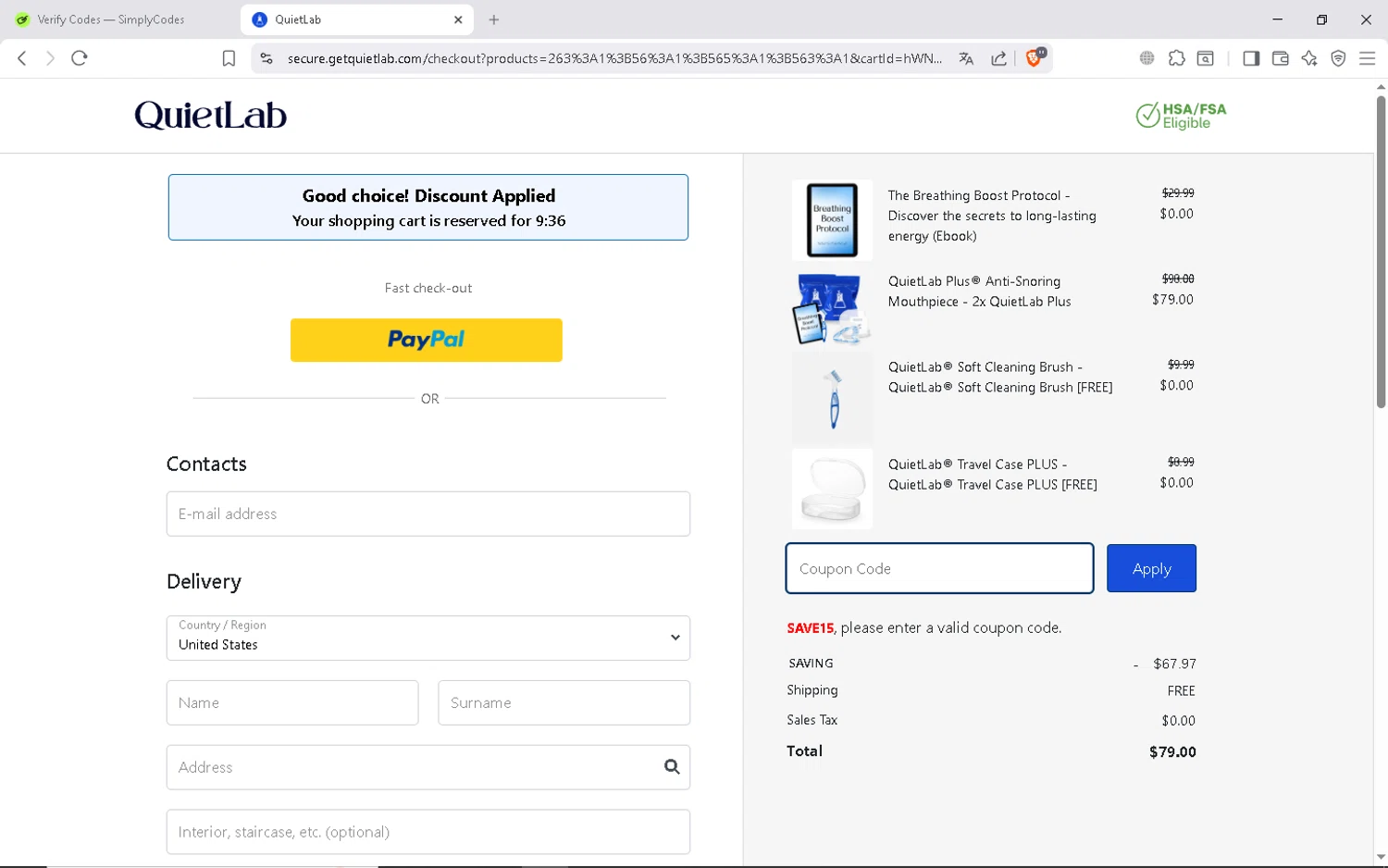
Task: Open the Breathing Boost Protocol ebook thumbnail
Action: [832, 220]
